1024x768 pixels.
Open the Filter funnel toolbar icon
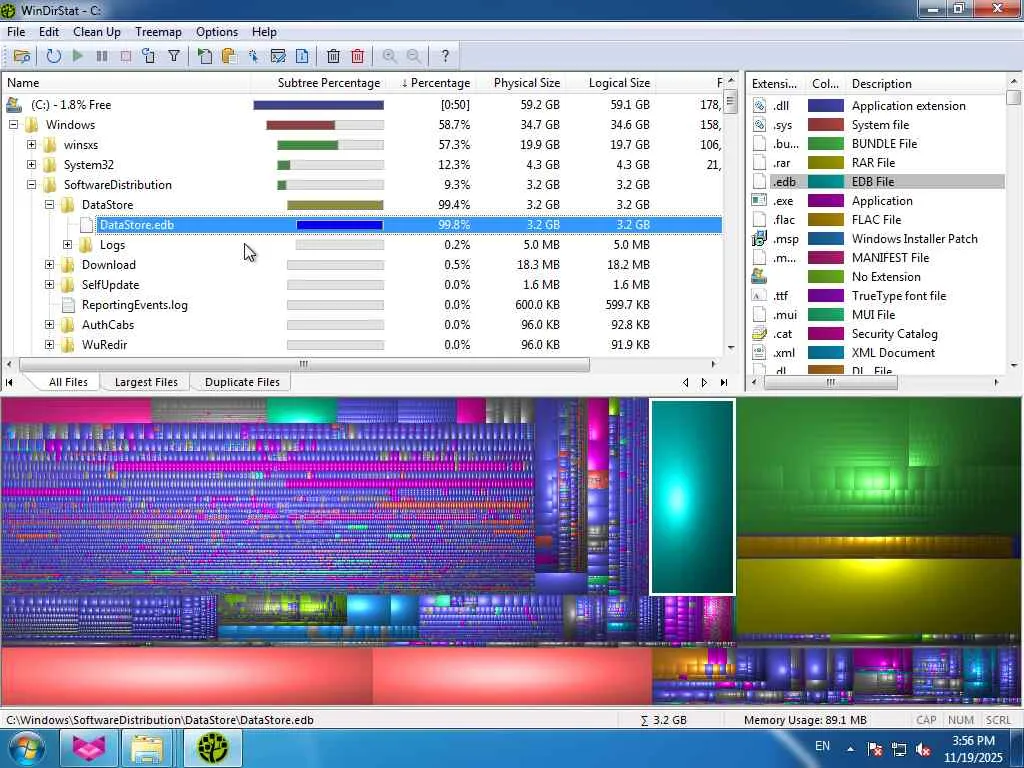coord(174,56)
